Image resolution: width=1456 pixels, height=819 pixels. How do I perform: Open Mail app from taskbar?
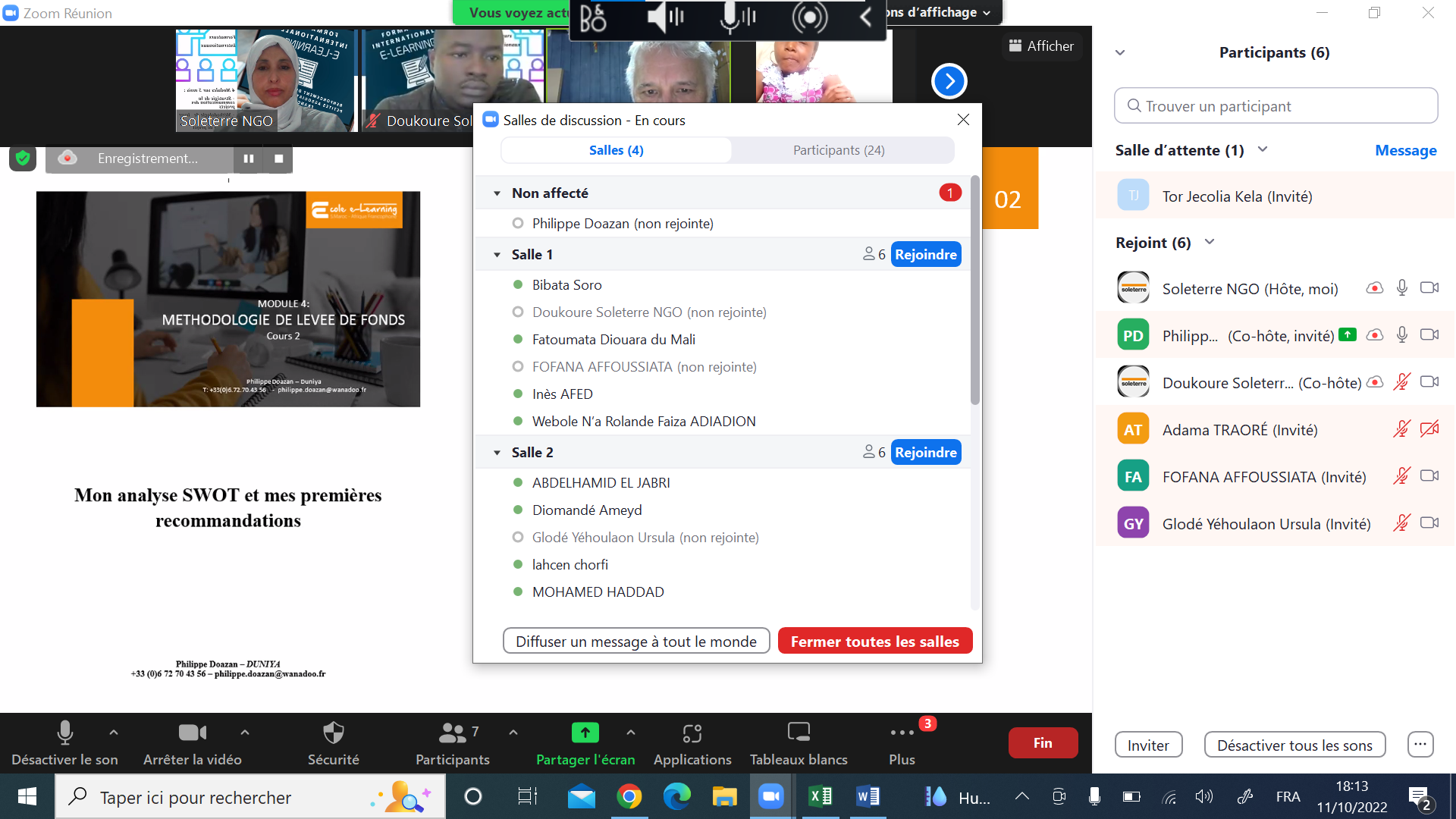coord(582,796)
